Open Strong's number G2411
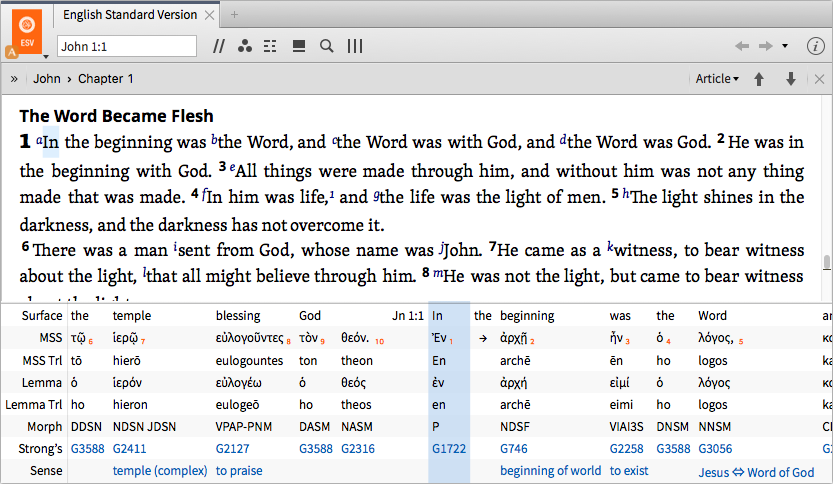 (x=130, y=449)
